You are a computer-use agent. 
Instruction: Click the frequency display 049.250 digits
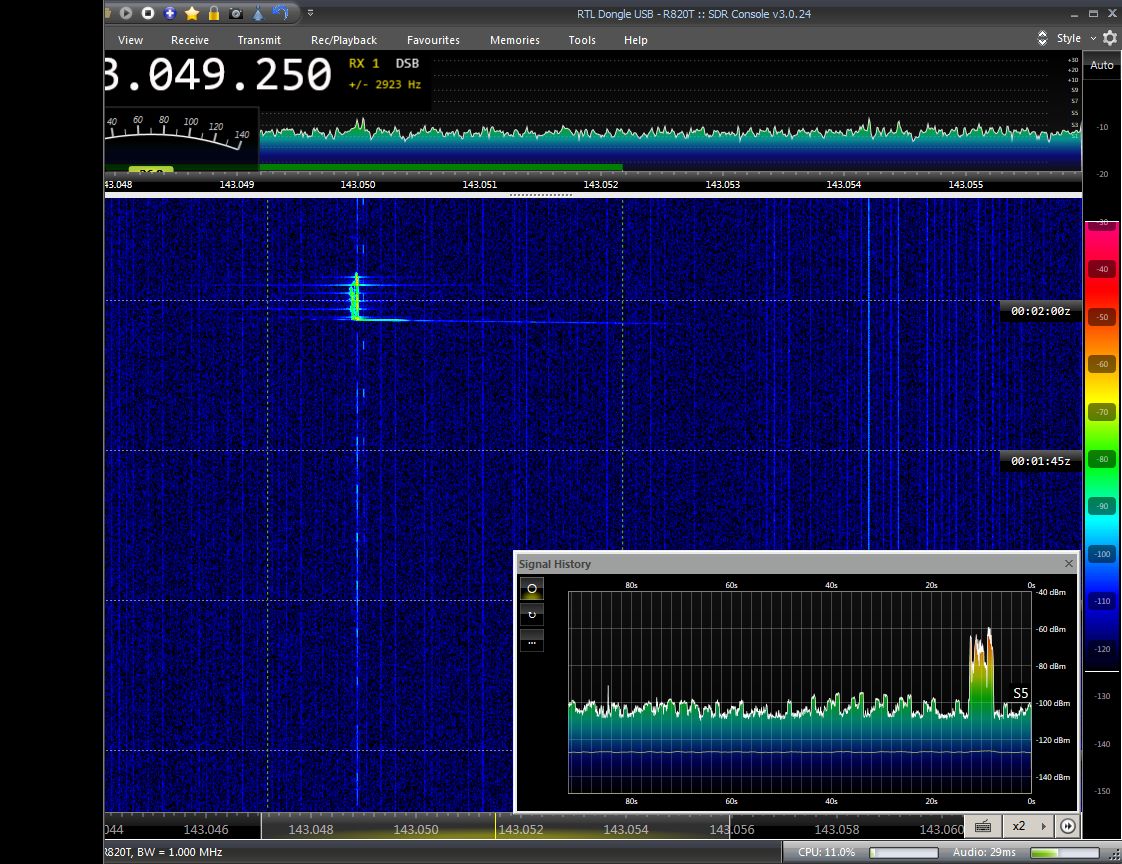point(240,74)
